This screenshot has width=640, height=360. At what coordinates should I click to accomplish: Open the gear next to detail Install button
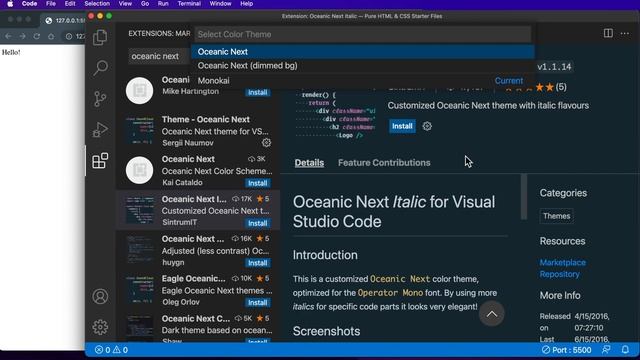click(427, 126)
